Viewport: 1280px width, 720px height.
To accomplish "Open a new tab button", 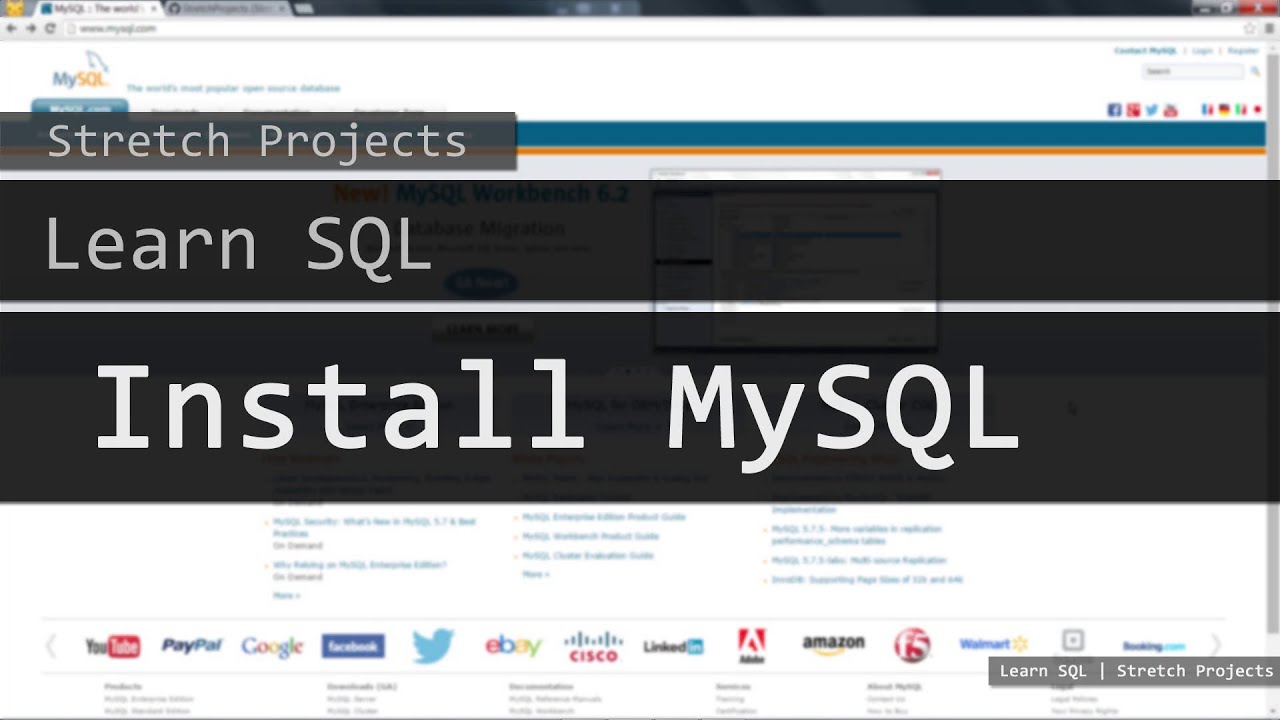I will pos(303,8).
